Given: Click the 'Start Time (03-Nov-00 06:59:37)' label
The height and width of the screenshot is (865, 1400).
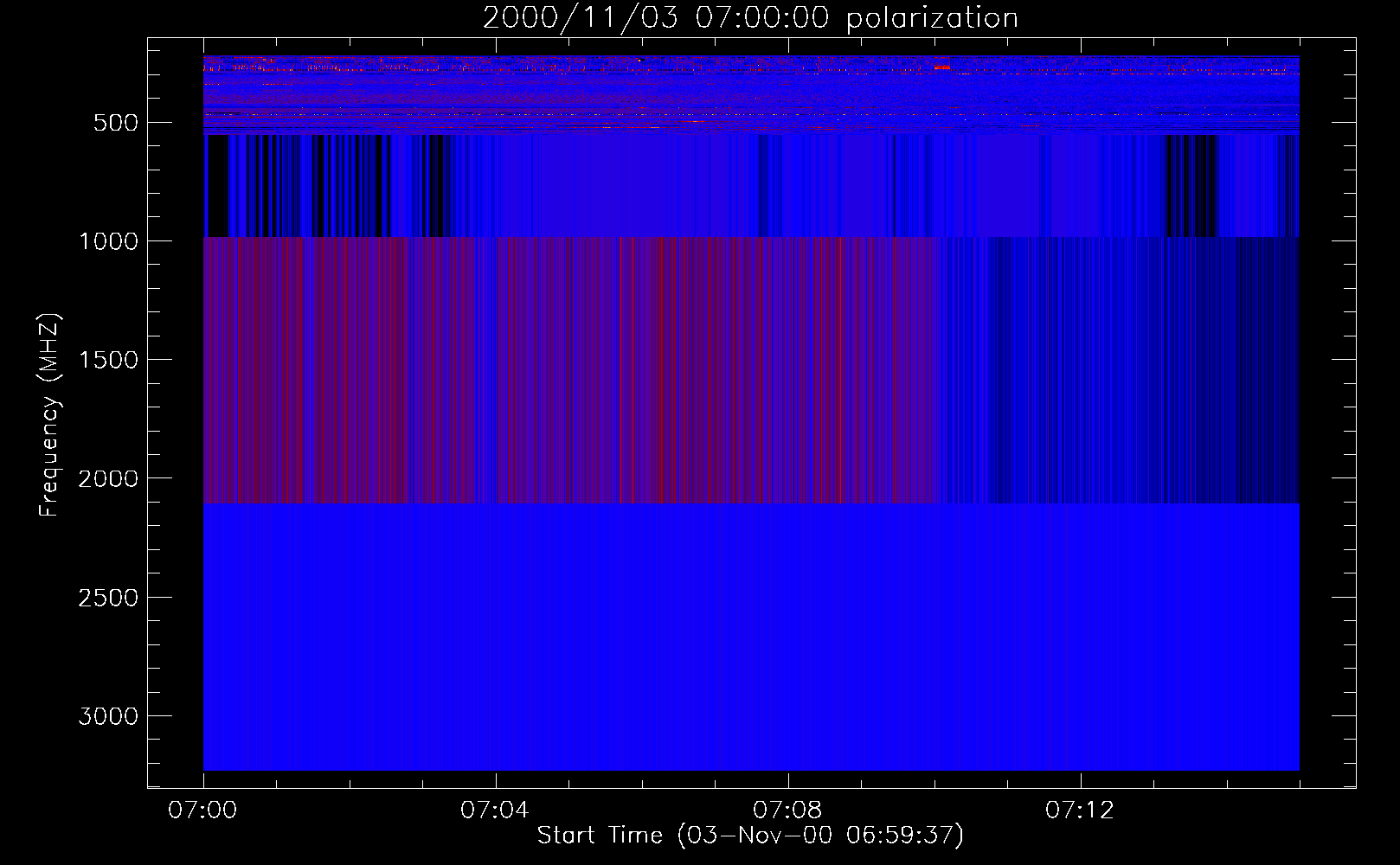Looking at the screenshot, I should click(750, 836).
